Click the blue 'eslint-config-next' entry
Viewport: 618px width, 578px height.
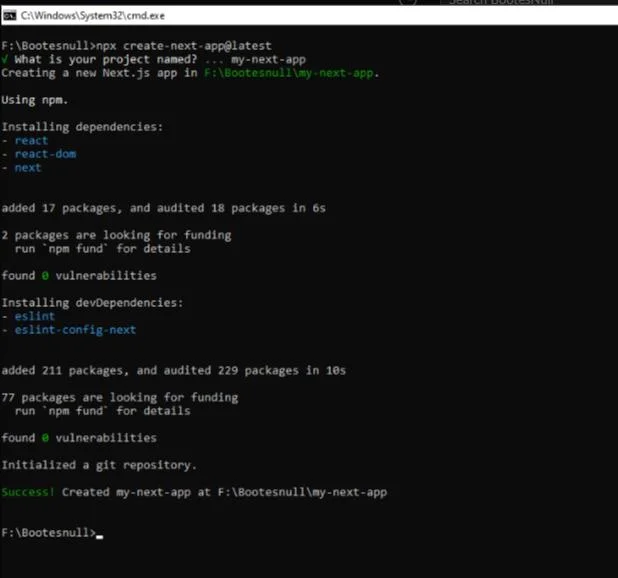point(75,330)
